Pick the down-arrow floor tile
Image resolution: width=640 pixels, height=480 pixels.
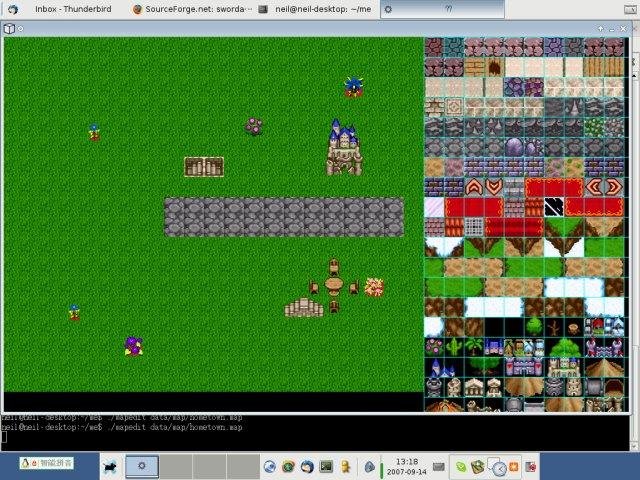tap(494, 187)
